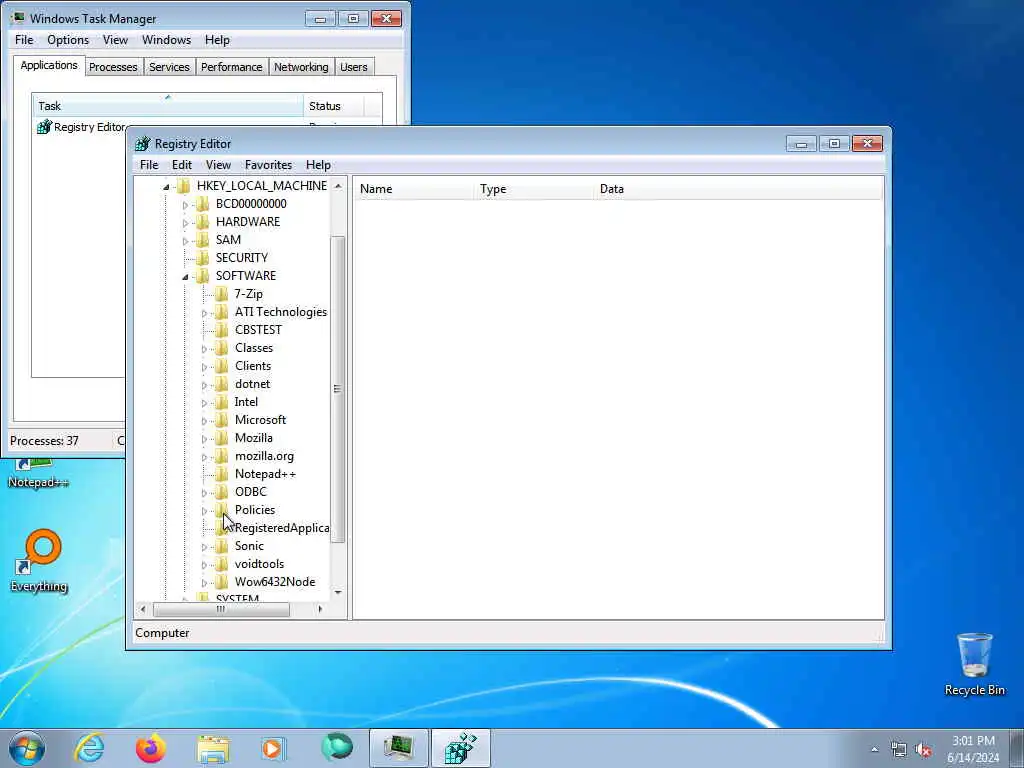1024x768 pixels.
Task: Click the registry tree horizontal scrollbar thumb
Action: pos(221,609)
